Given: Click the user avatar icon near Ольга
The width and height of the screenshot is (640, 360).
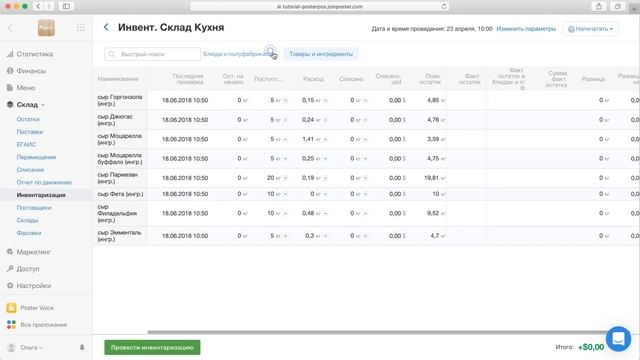Looking at the screenshot, I should (11, 347).
